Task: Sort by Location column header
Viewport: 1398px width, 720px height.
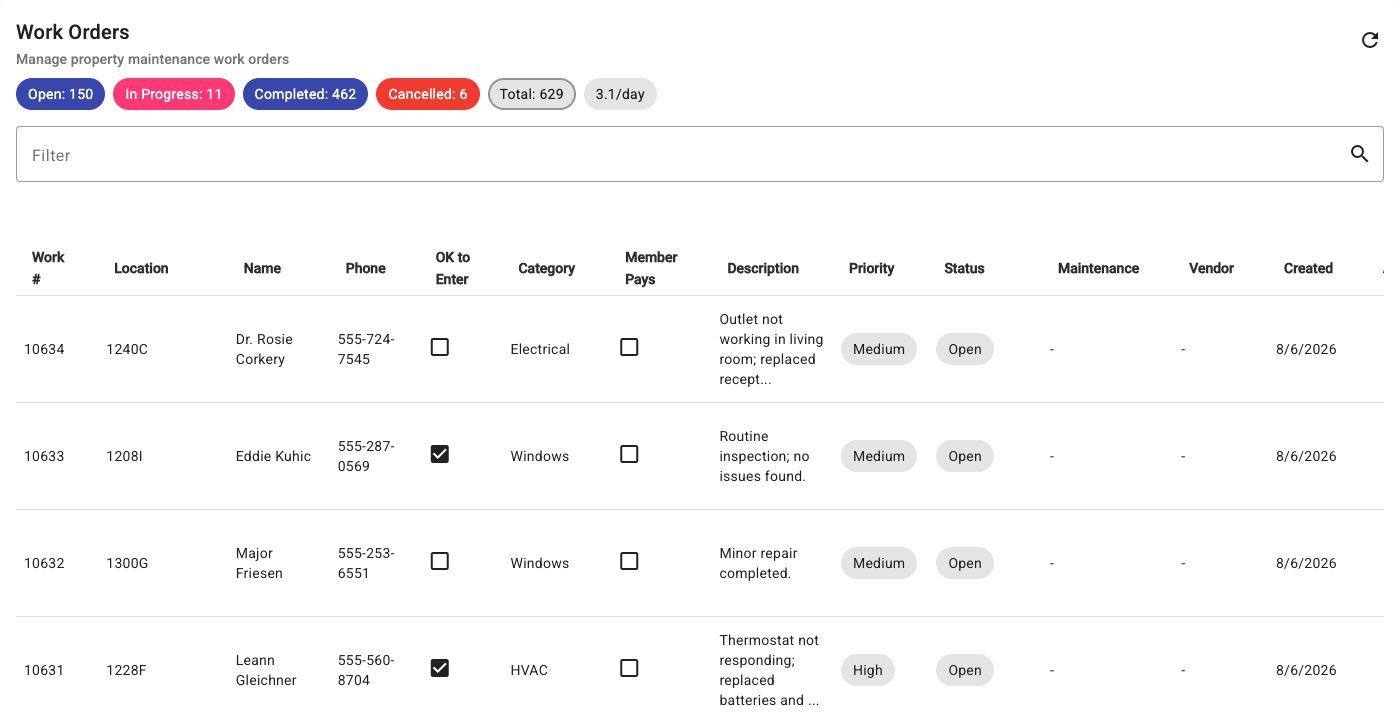Action: pyautogui.click(x=141, y=268)
